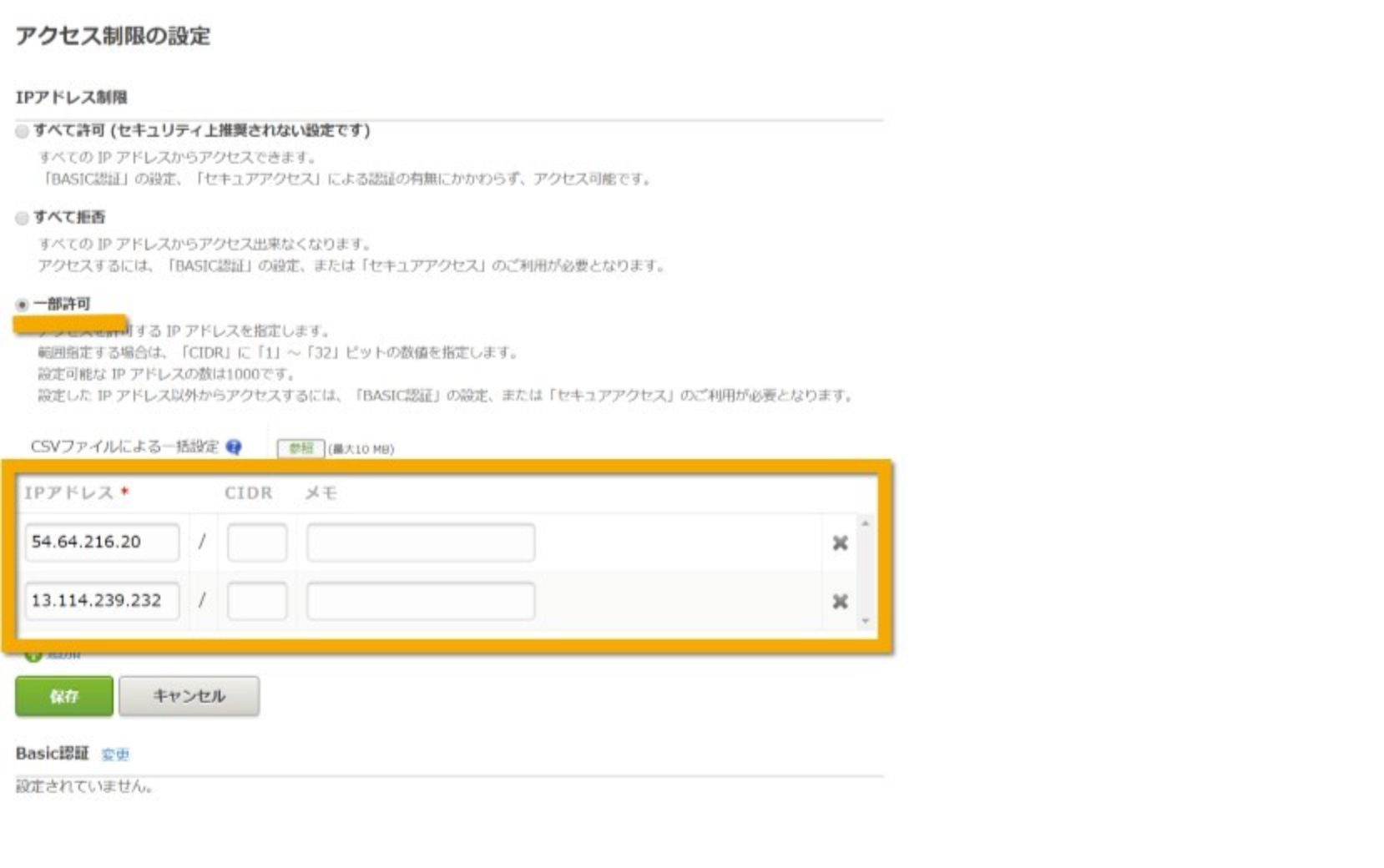The height and width of the screenshot is (868, 1384).
Task: Click the キャンセル button
Action: click(x=189, y=696)
